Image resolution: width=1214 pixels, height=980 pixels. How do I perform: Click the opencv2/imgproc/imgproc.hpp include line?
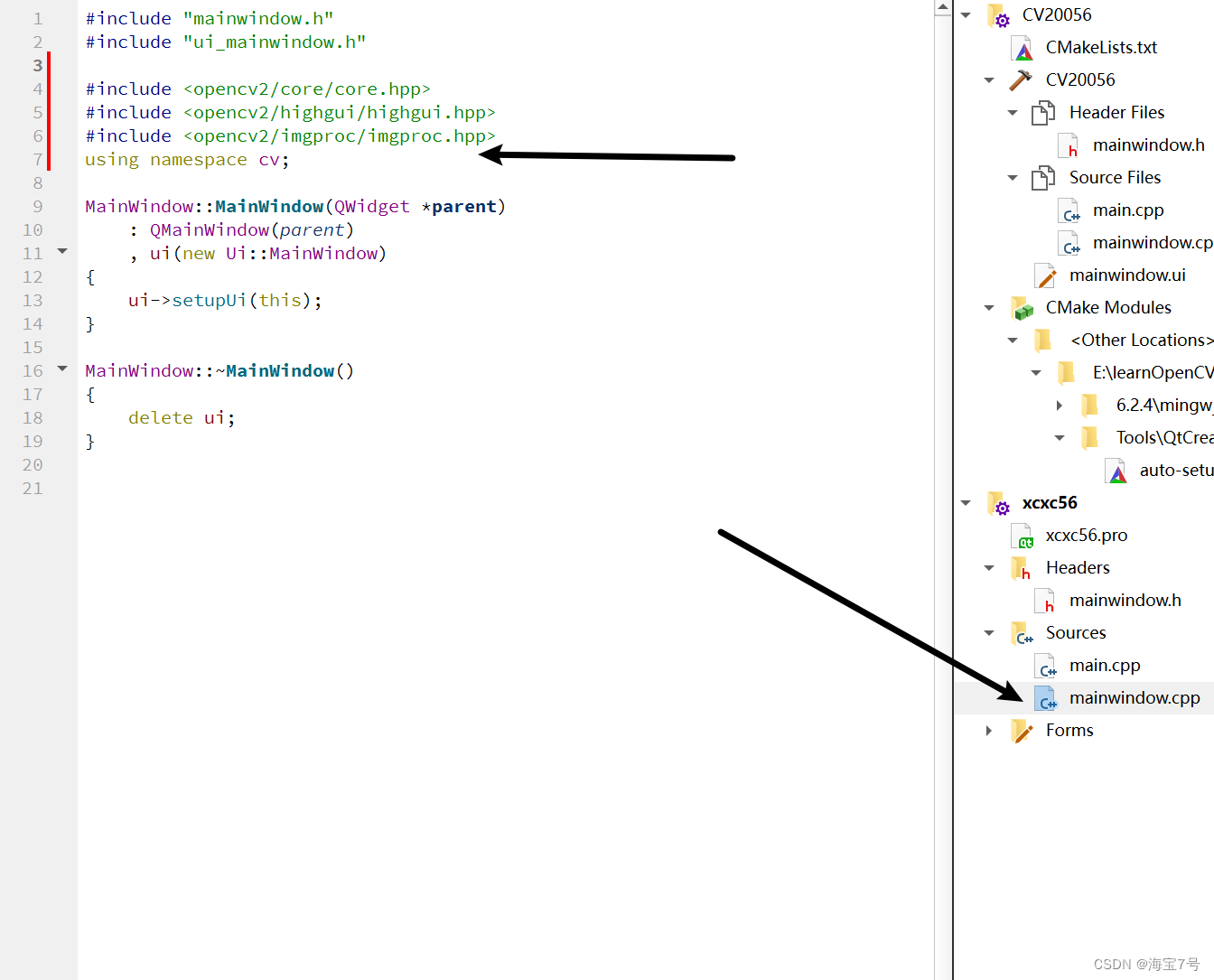(x=290, y=136)
